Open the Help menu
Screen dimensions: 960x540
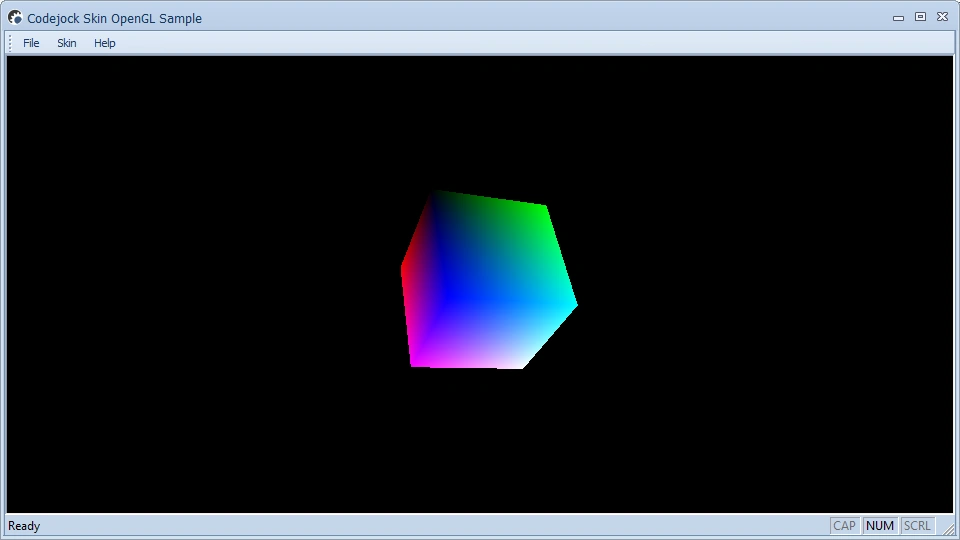tap(105, 43)
